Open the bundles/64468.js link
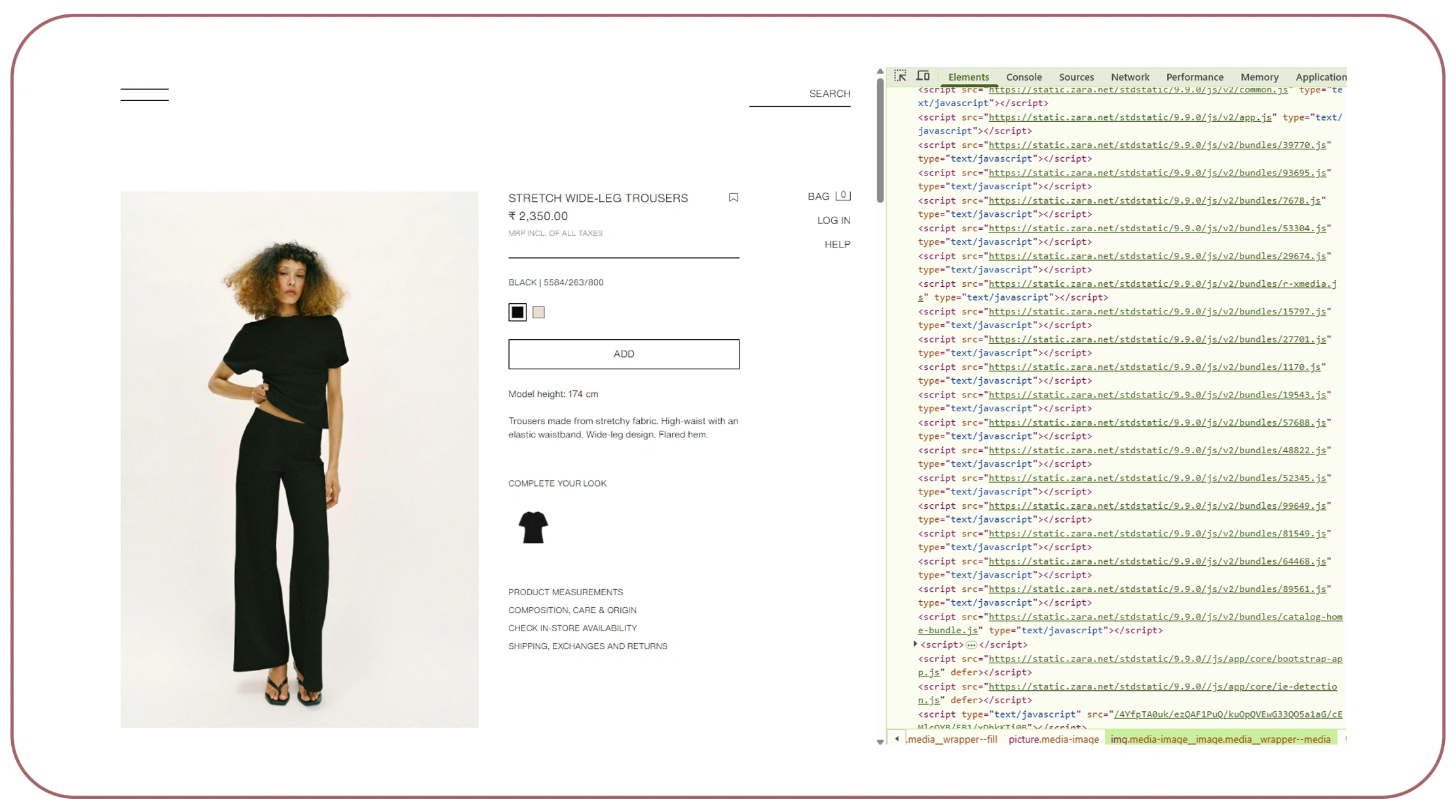The width and height of the screenshot is (1456, 812). point(1157,562)
